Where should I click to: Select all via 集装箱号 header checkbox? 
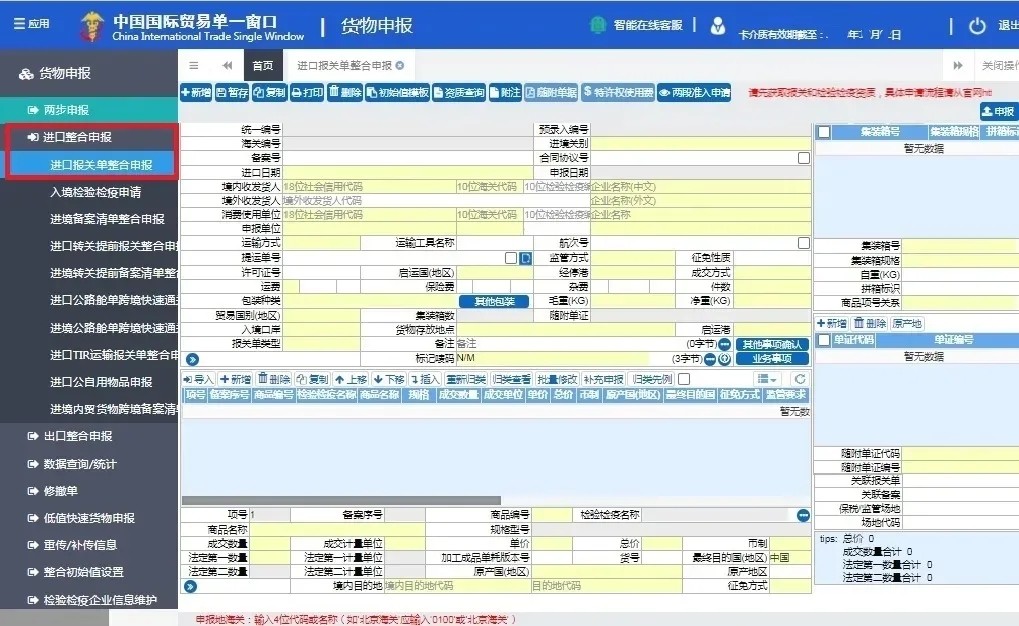(x=823, y=132)
